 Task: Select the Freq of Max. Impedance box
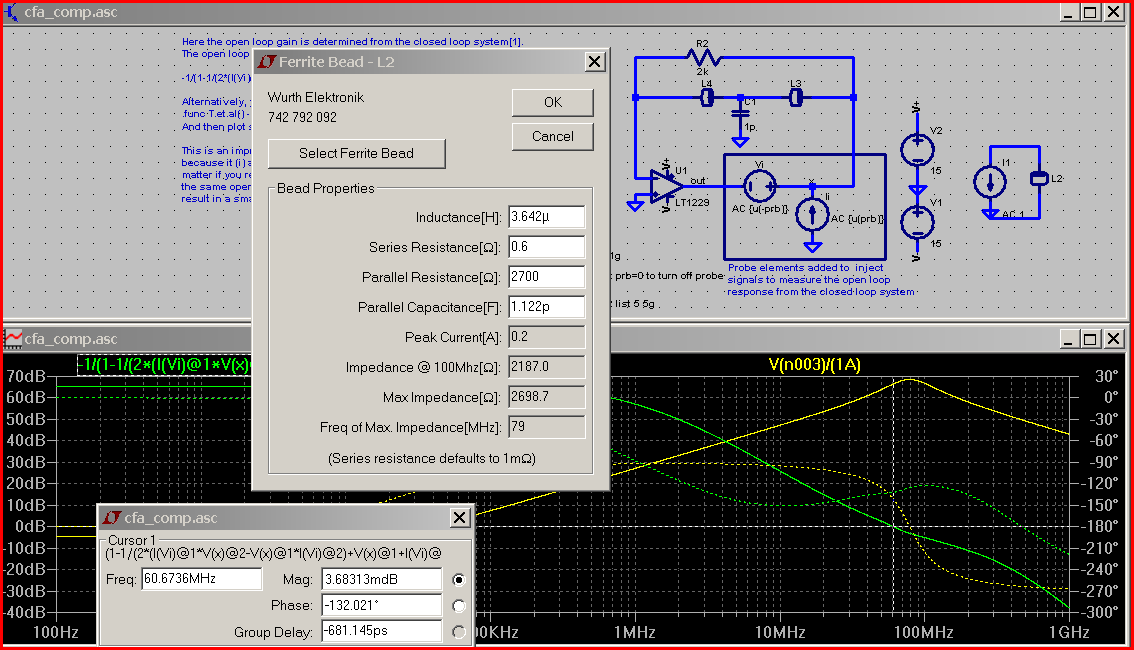coord(546,427)
